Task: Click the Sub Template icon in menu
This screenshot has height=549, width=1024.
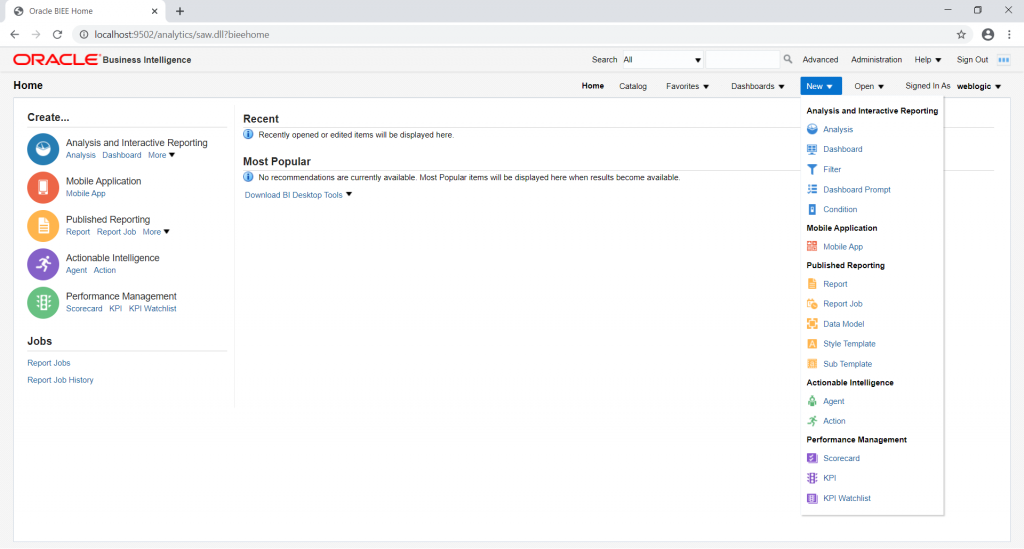Action: 812,364
